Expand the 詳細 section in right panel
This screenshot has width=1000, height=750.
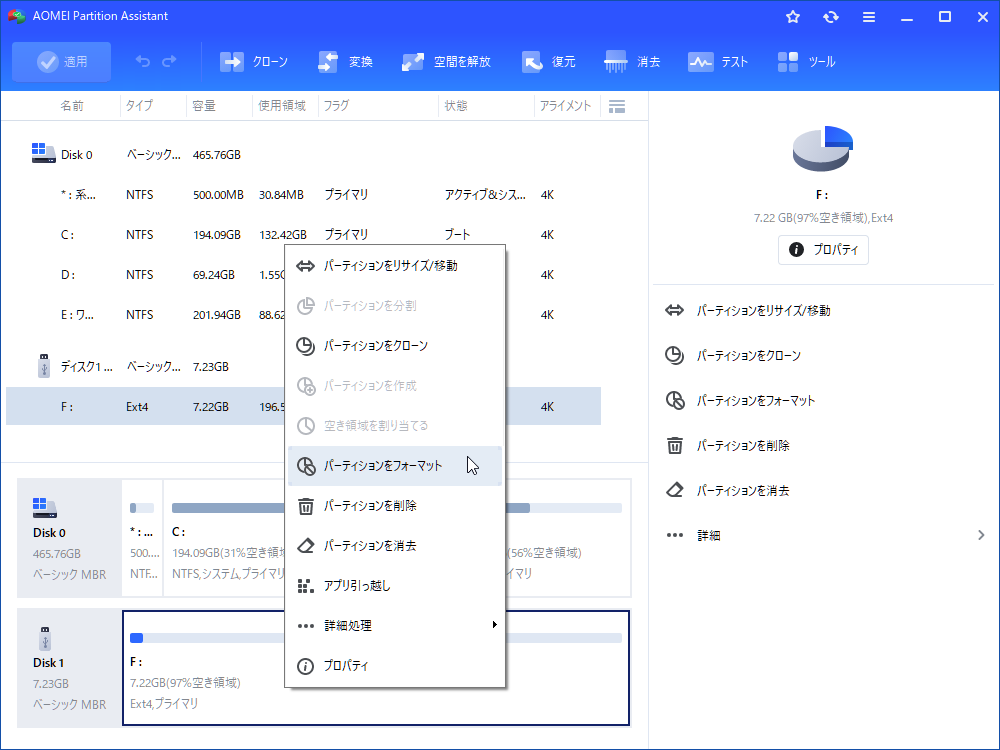[x=825, y=536]
